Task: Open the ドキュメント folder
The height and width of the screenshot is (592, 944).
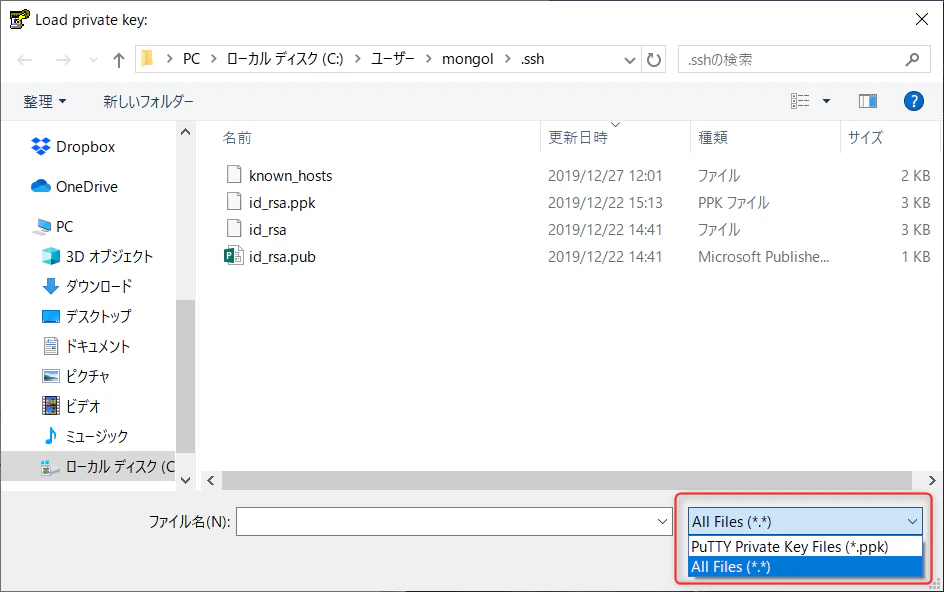Action: (98, 346)
